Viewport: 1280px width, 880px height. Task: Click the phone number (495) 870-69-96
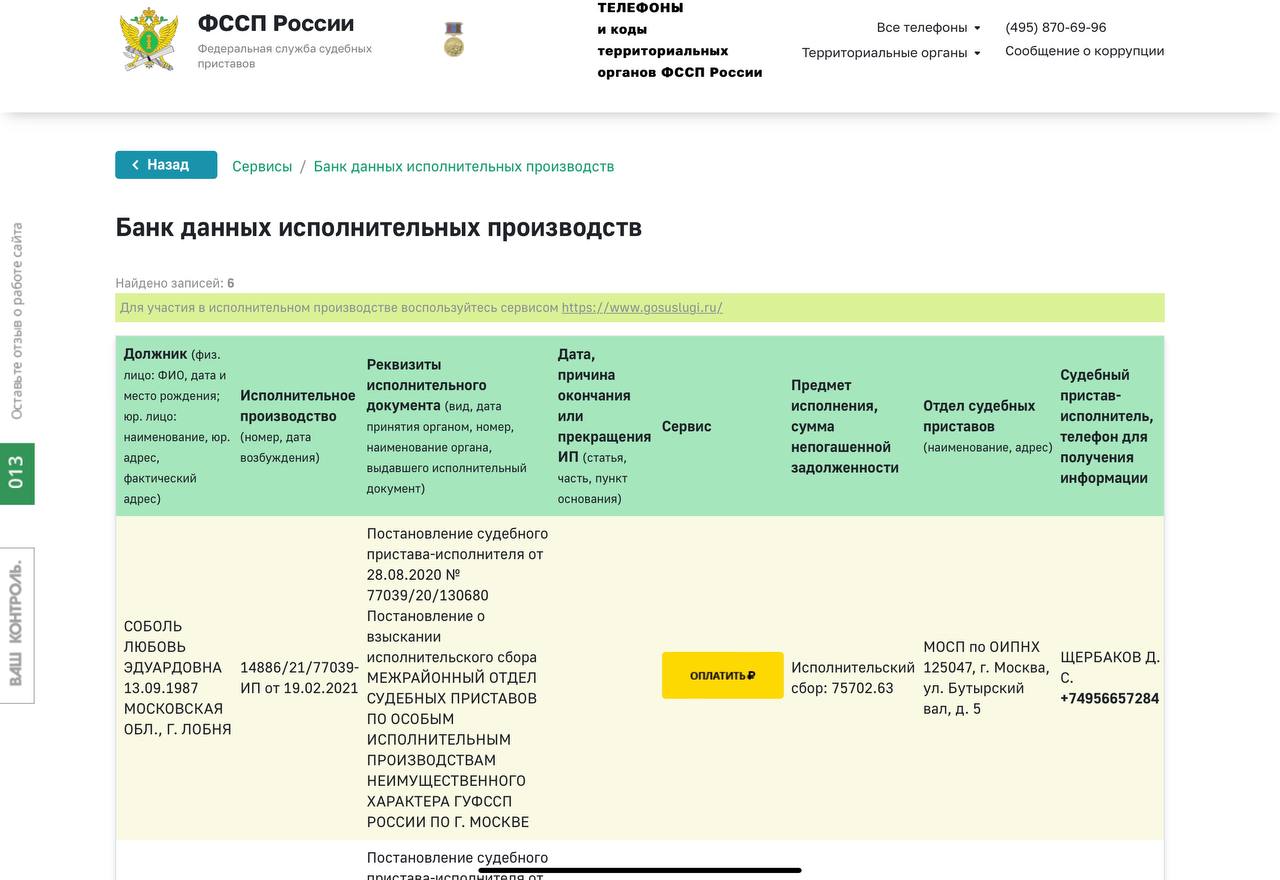tap(1056, 27)
